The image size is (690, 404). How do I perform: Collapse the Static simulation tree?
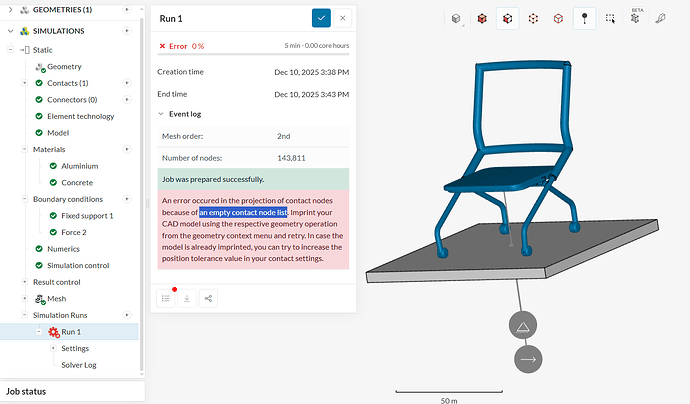10,50
